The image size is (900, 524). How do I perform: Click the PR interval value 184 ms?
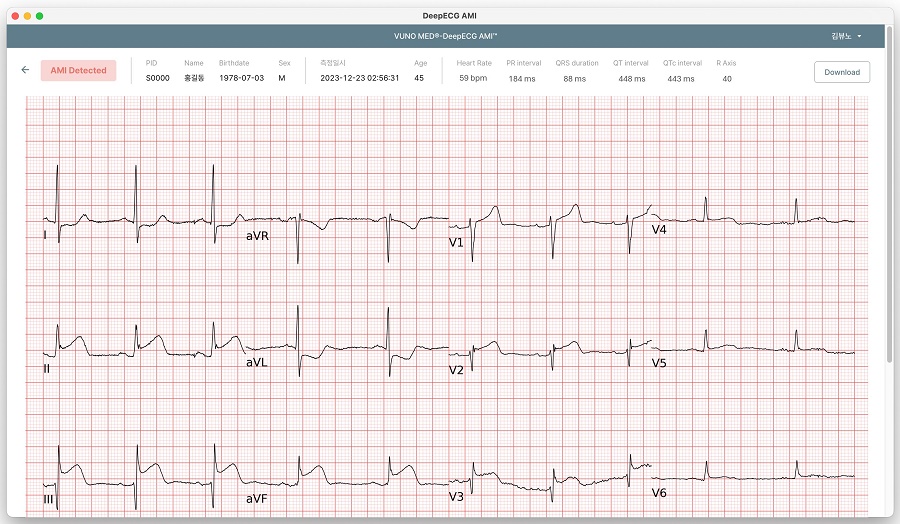pyautogui.click(x=521, y=78)
